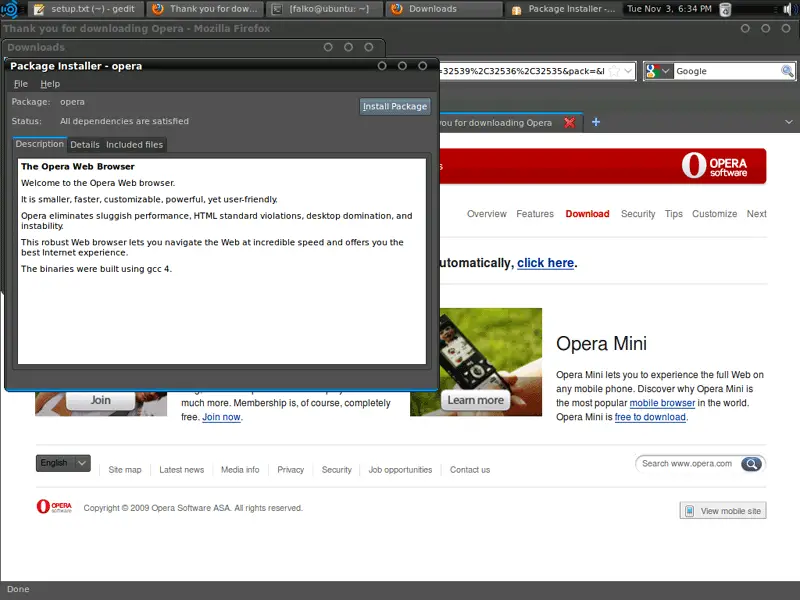
Task: Open the Overview page link
Action: [x=487, y=214]
